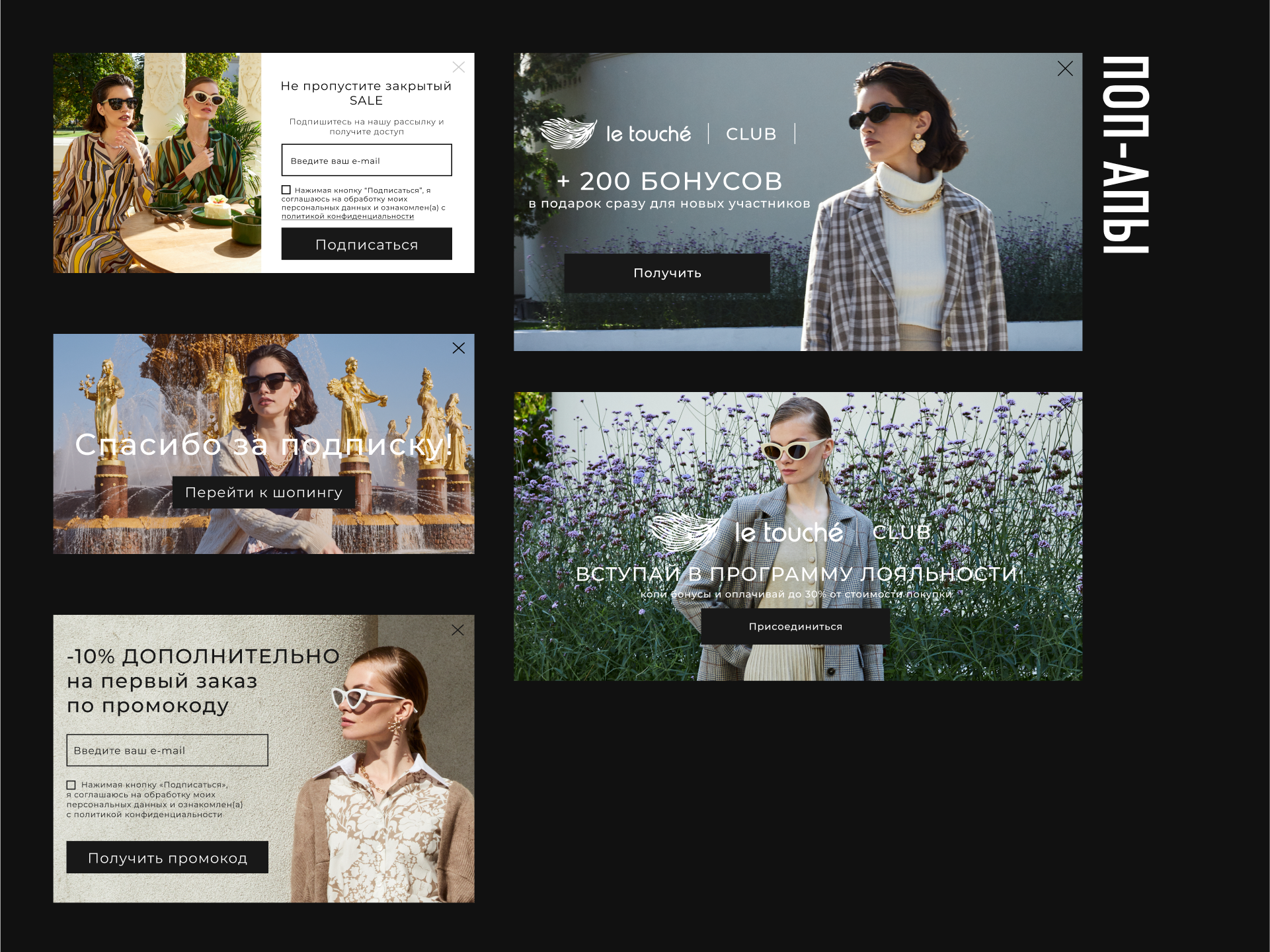Tick consent checkbox in promo code popup
Viewport: 1270px width, 952px height.
click(x=71, y=785)
